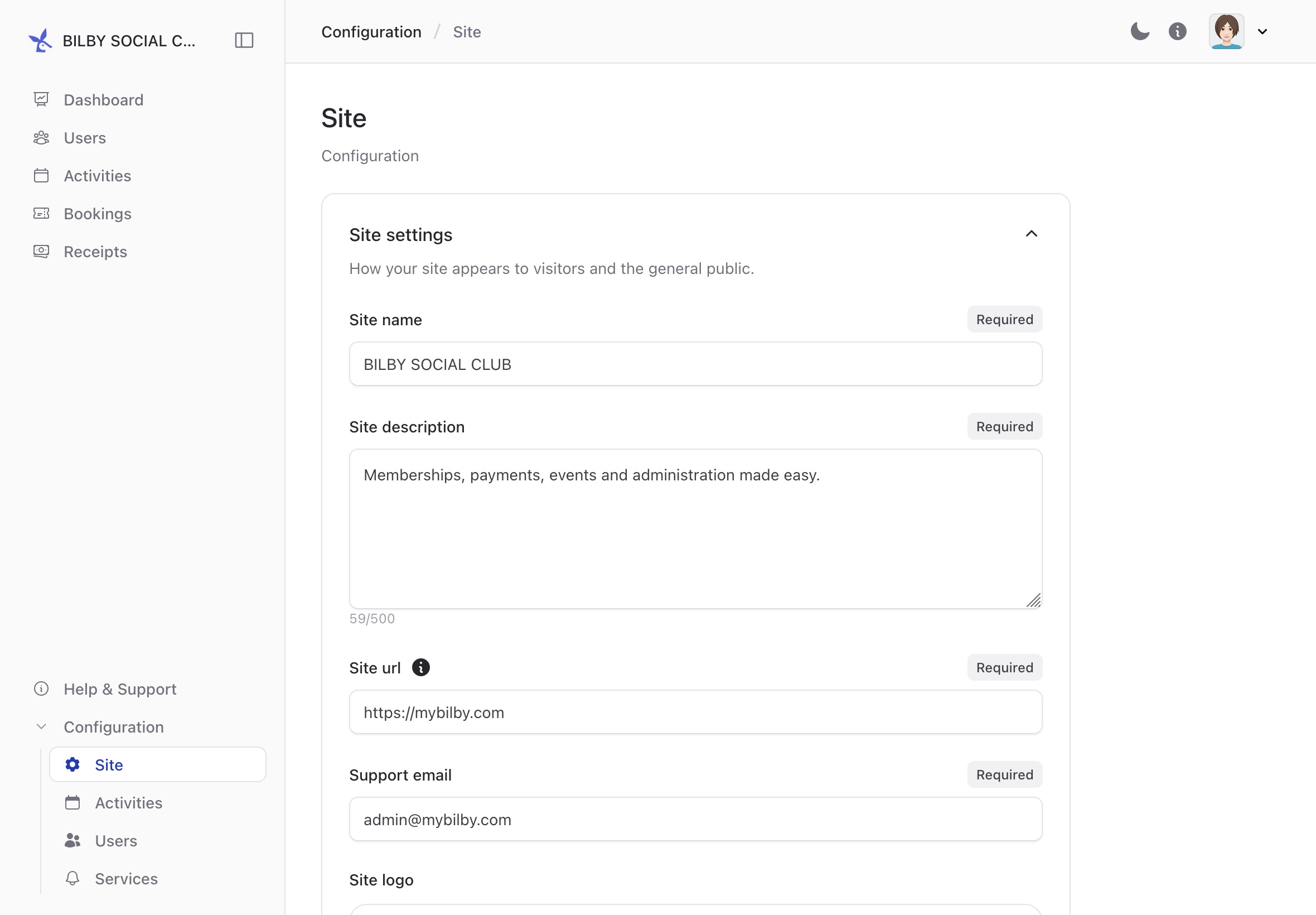Click the top Activities calendar icon
This screenshot has width=1316, height=915.
pos(41,175)
